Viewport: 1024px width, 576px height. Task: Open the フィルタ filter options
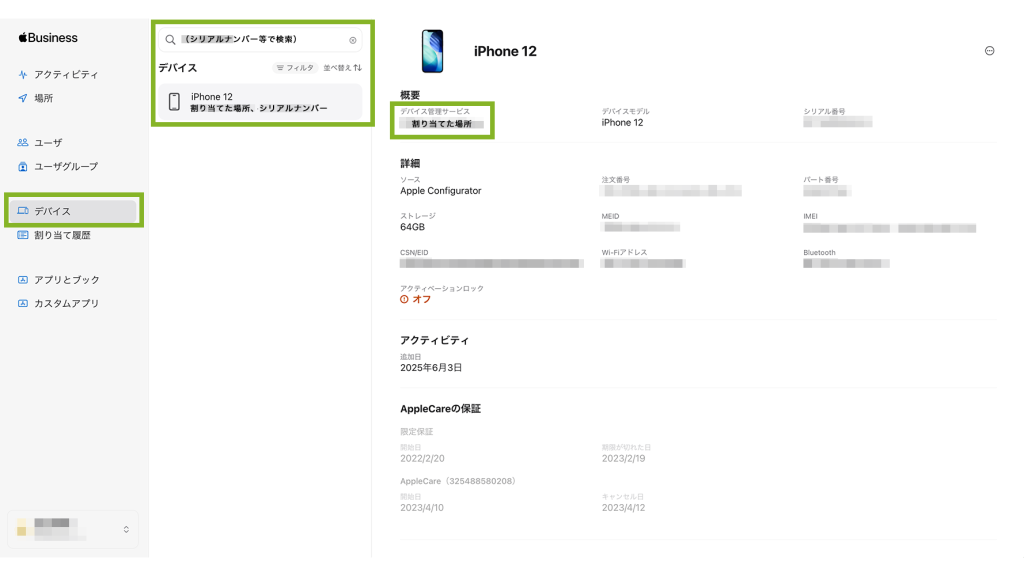pos(295,68)
